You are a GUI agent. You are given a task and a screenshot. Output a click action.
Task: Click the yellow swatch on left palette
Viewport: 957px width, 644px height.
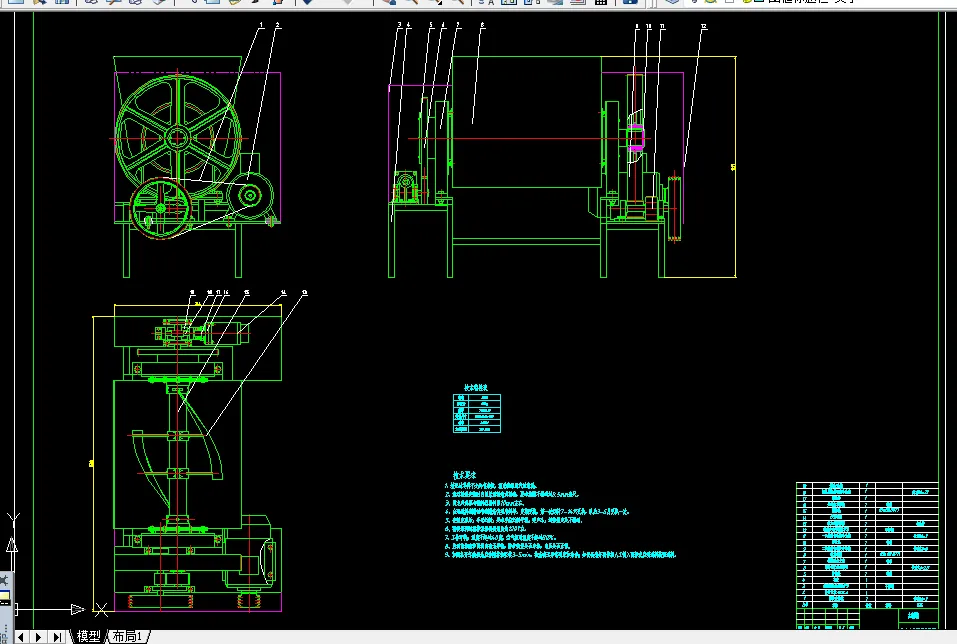coord(4,596)
